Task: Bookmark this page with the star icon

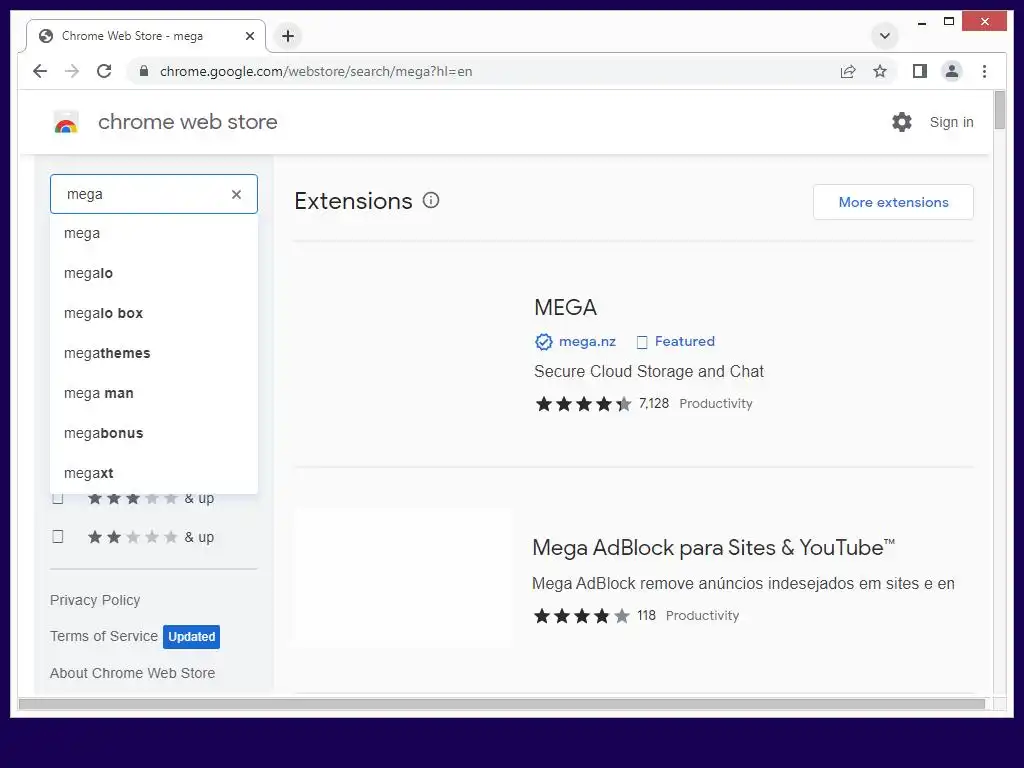Action: [x=880, y=71]
